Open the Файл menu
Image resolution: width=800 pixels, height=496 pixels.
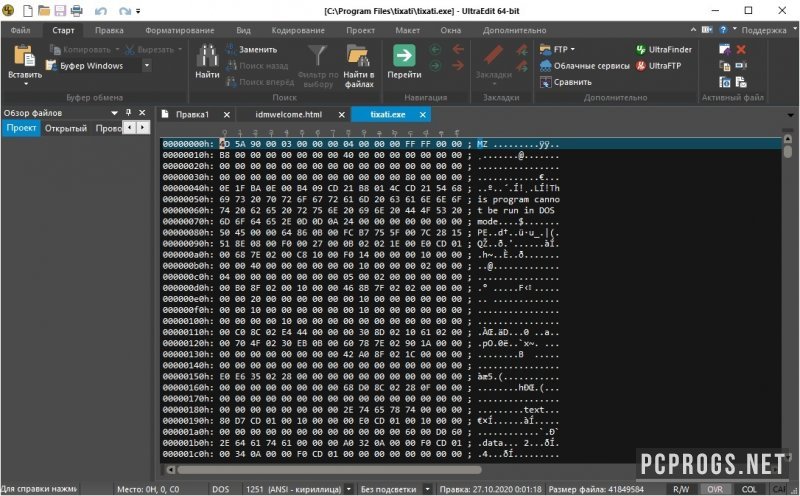tap(20, 30)
